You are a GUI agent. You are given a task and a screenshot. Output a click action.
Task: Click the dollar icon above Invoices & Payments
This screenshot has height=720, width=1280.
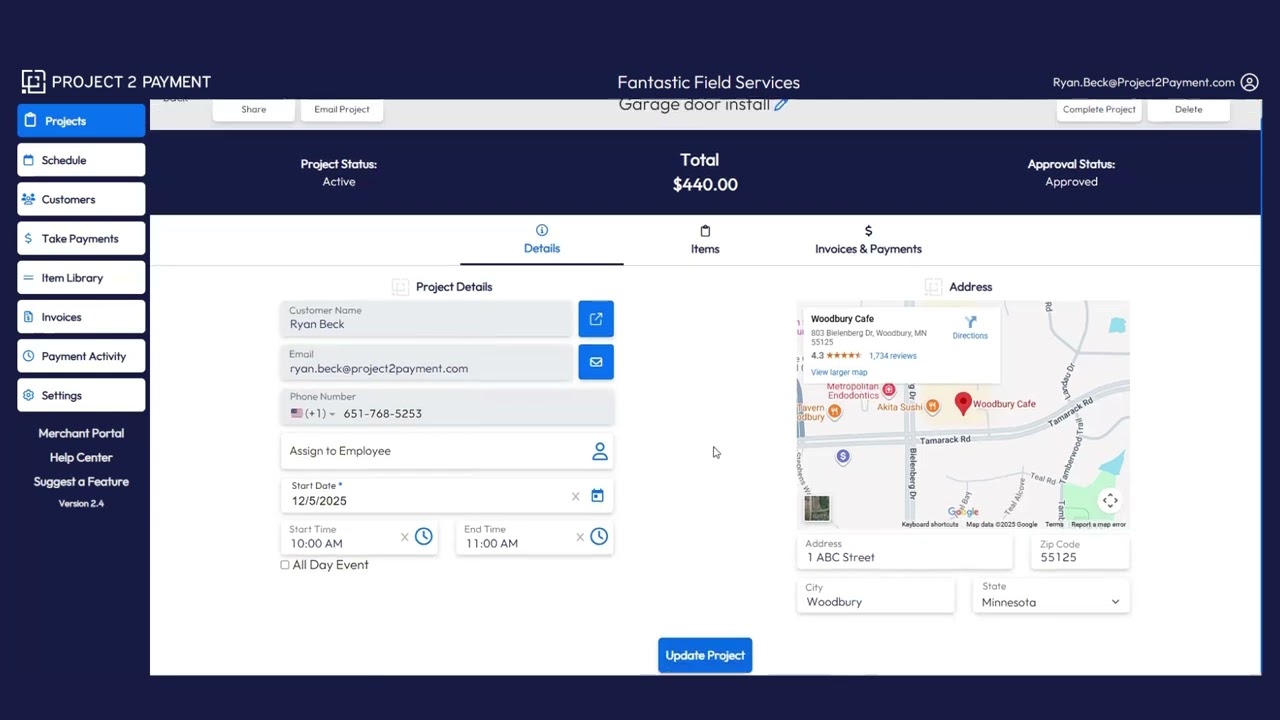(x=868, y=230)
